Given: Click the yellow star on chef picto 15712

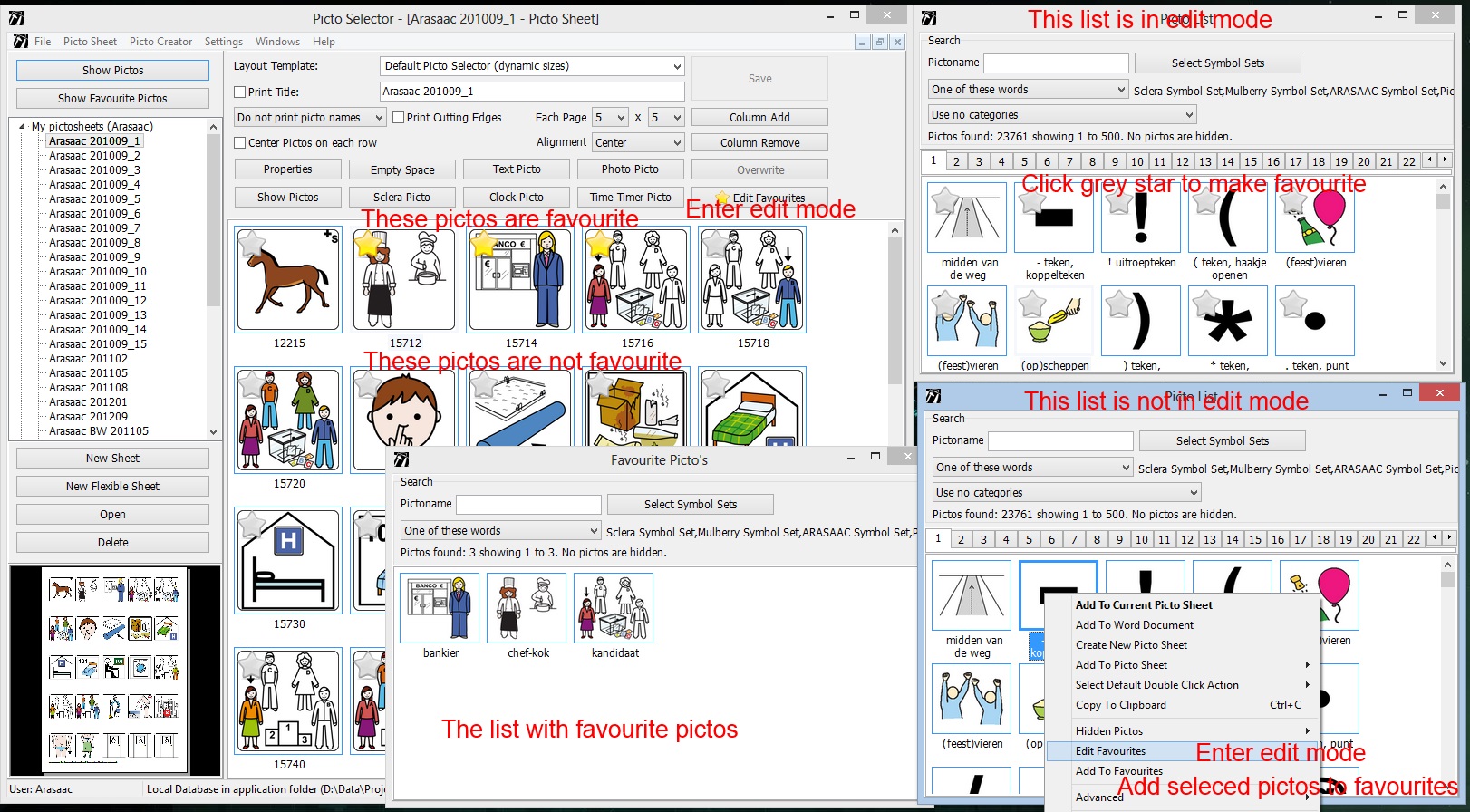Looking at the screenshot, I should tap(367, 244).
